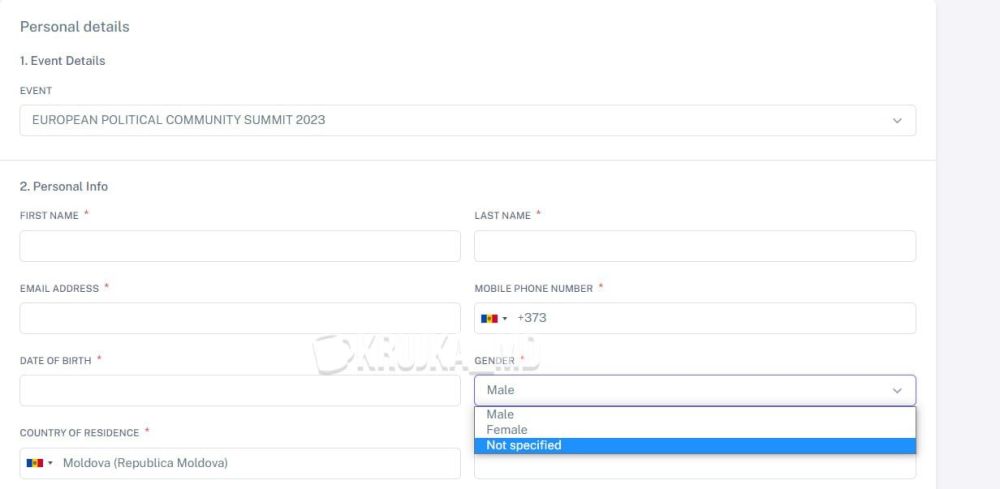Click the partially hidden field below the gender list
This screenshot has width=1000, height=489.
pos(695,468)
